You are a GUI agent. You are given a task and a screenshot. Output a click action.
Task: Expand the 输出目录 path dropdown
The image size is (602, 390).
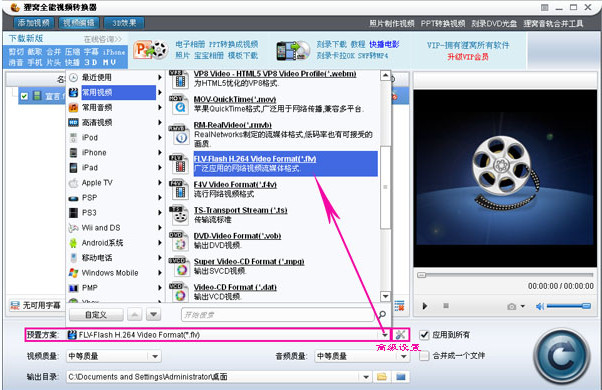(x=366, y=377)
